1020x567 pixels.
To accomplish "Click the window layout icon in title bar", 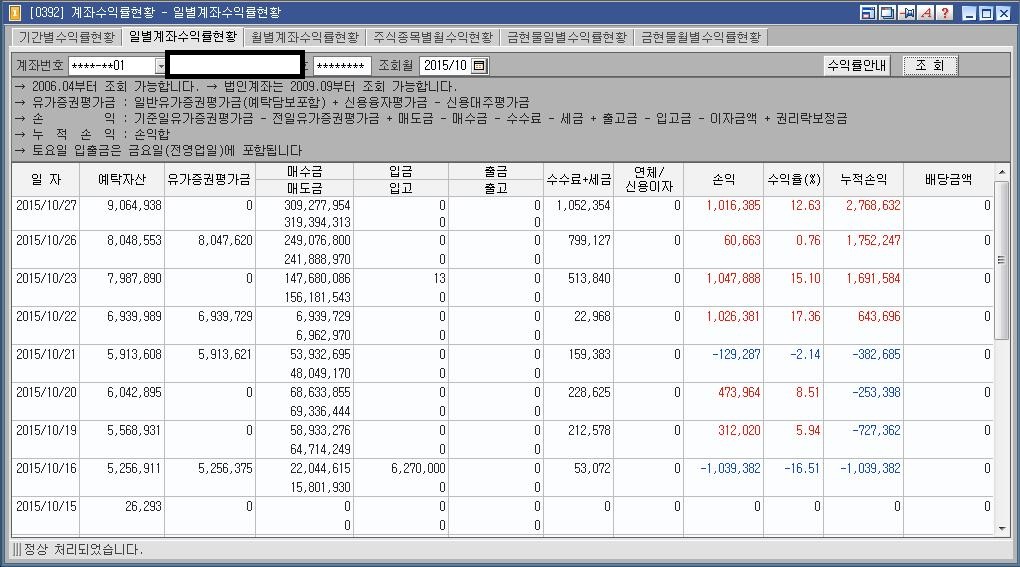I will tap(868, 12).
